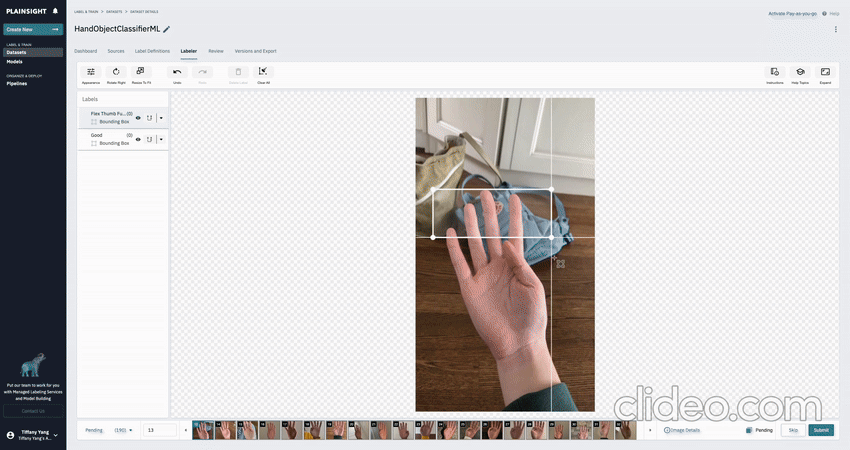
Task: Click the user account avatar icon
Action: click(x=10, y=435)
